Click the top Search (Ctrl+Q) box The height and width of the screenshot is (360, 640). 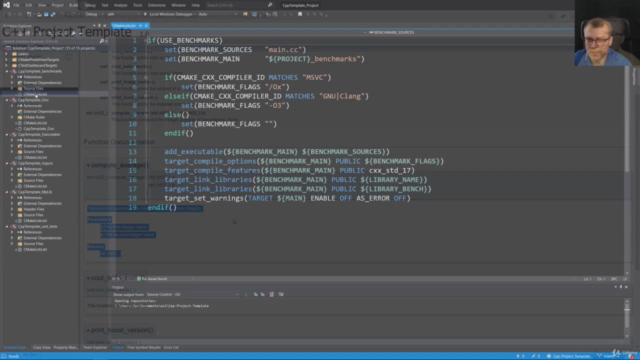click(x=239, y=5)
